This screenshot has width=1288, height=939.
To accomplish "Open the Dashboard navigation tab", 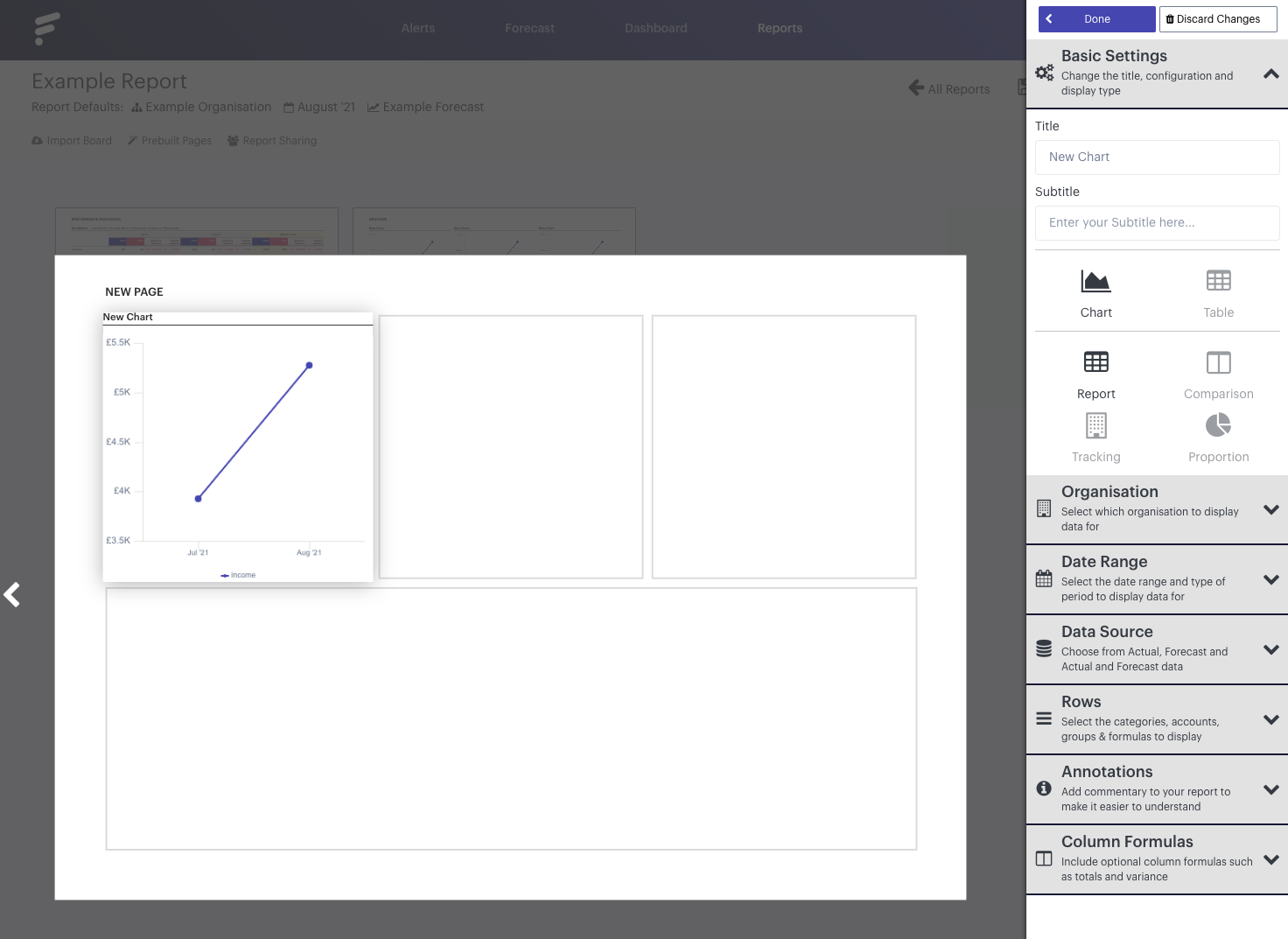I will point(656,28).
